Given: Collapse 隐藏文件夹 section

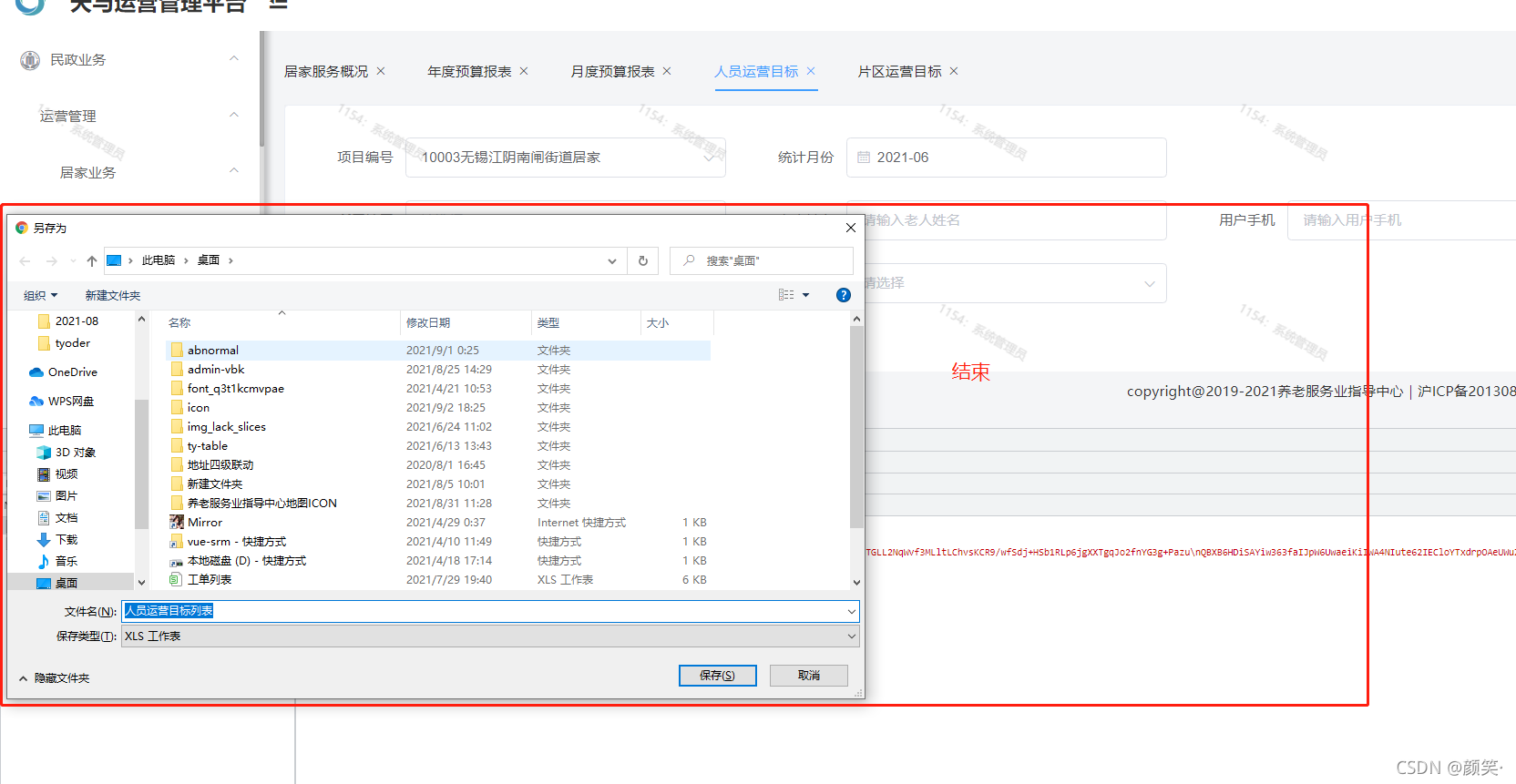Looking at the screenshot, I should pyautogui.click(x=54, y=678).
